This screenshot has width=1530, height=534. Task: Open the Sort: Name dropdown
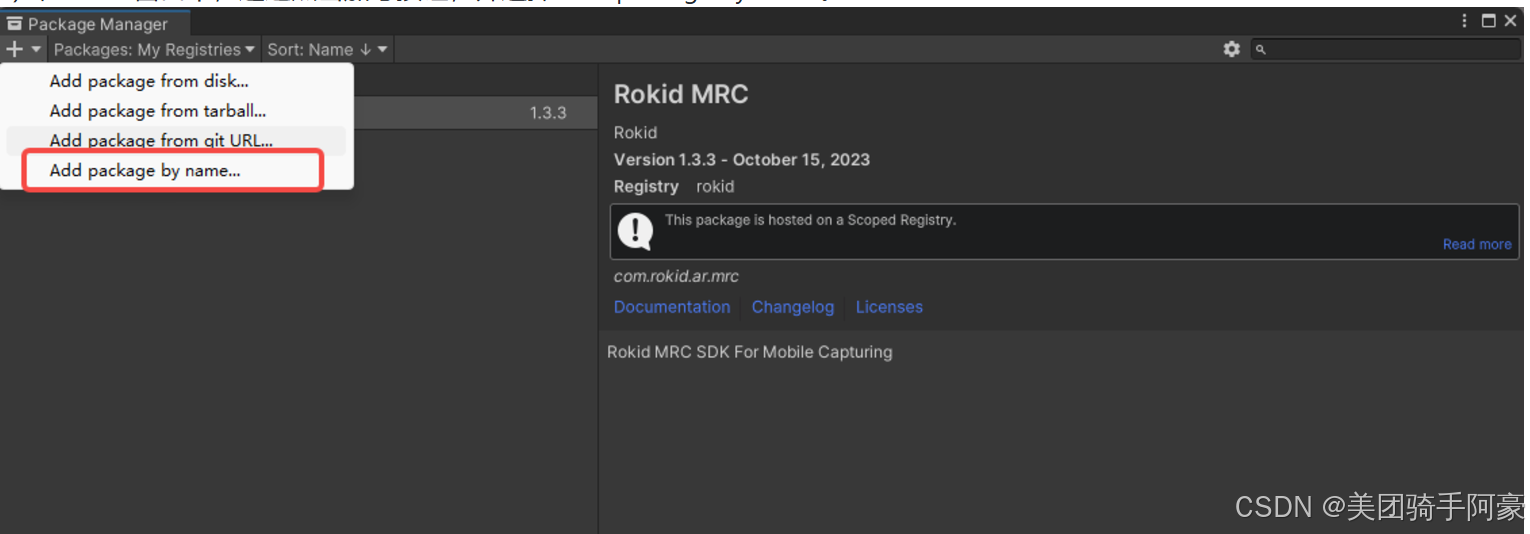click(x=327, y=49)
